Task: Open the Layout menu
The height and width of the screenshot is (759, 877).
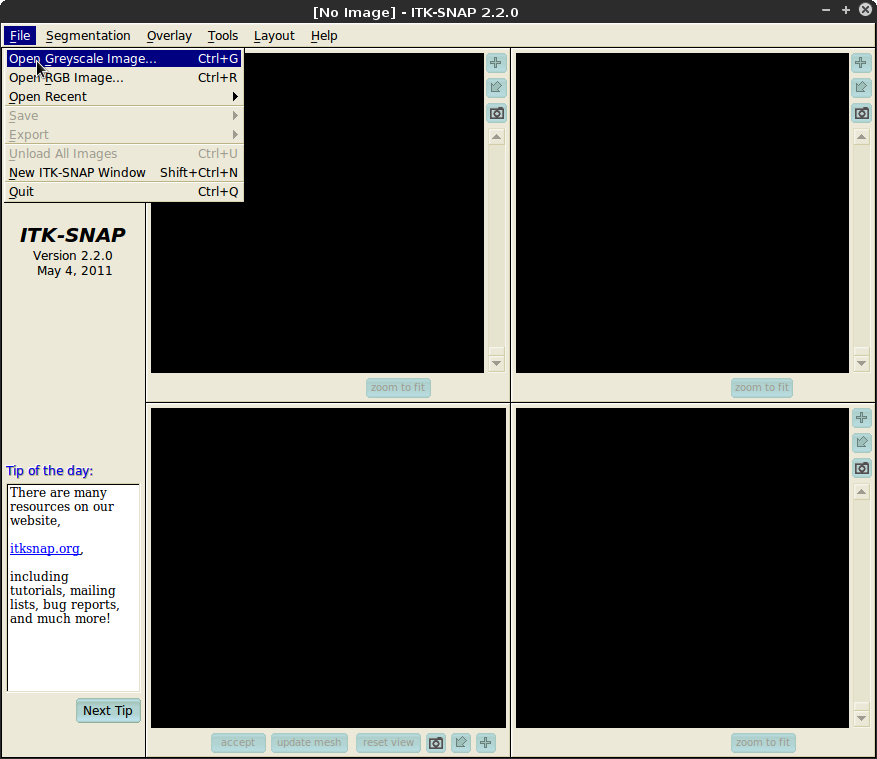Action: point(274,36)
